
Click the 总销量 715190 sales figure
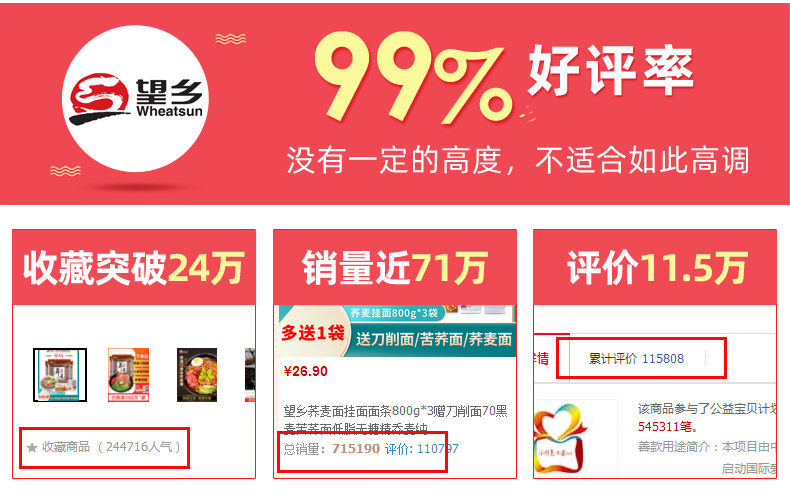[331, 449]
